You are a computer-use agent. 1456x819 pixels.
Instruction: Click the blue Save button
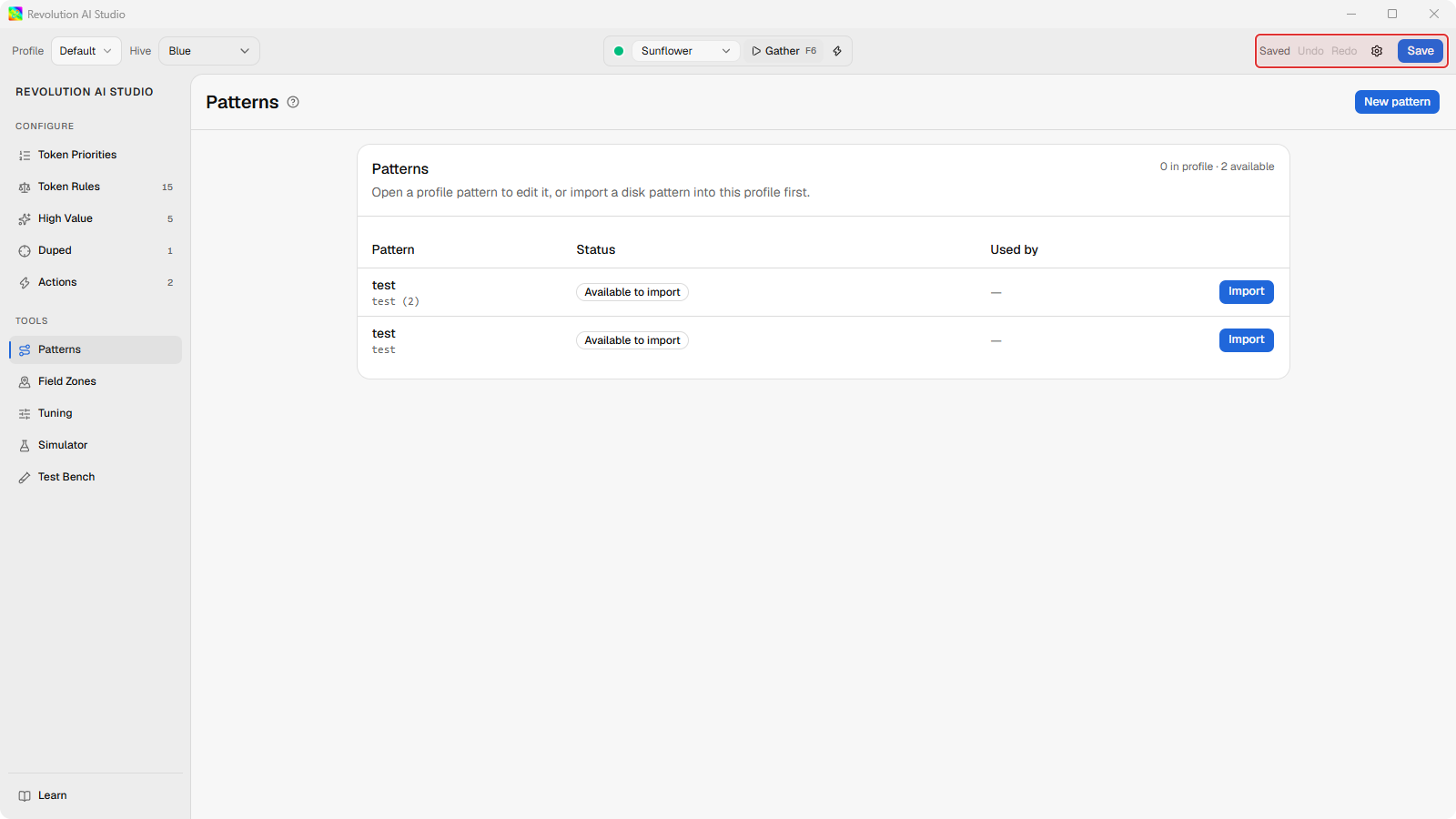click(x=1421, y=51)
